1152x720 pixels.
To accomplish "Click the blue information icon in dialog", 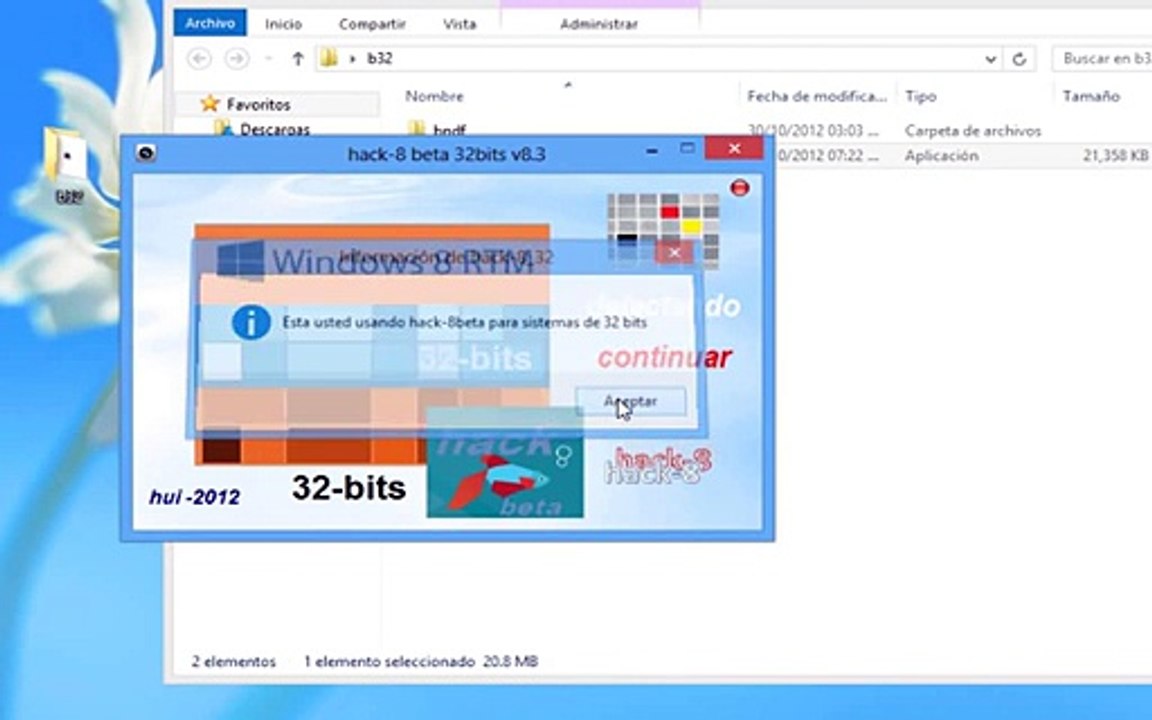I will click(x=251, y=323).
